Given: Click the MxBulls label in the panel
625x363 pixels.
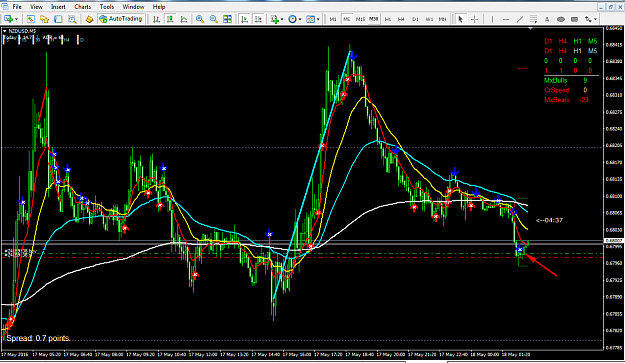Looking at the screenshot, I should (x=555, y=80).
